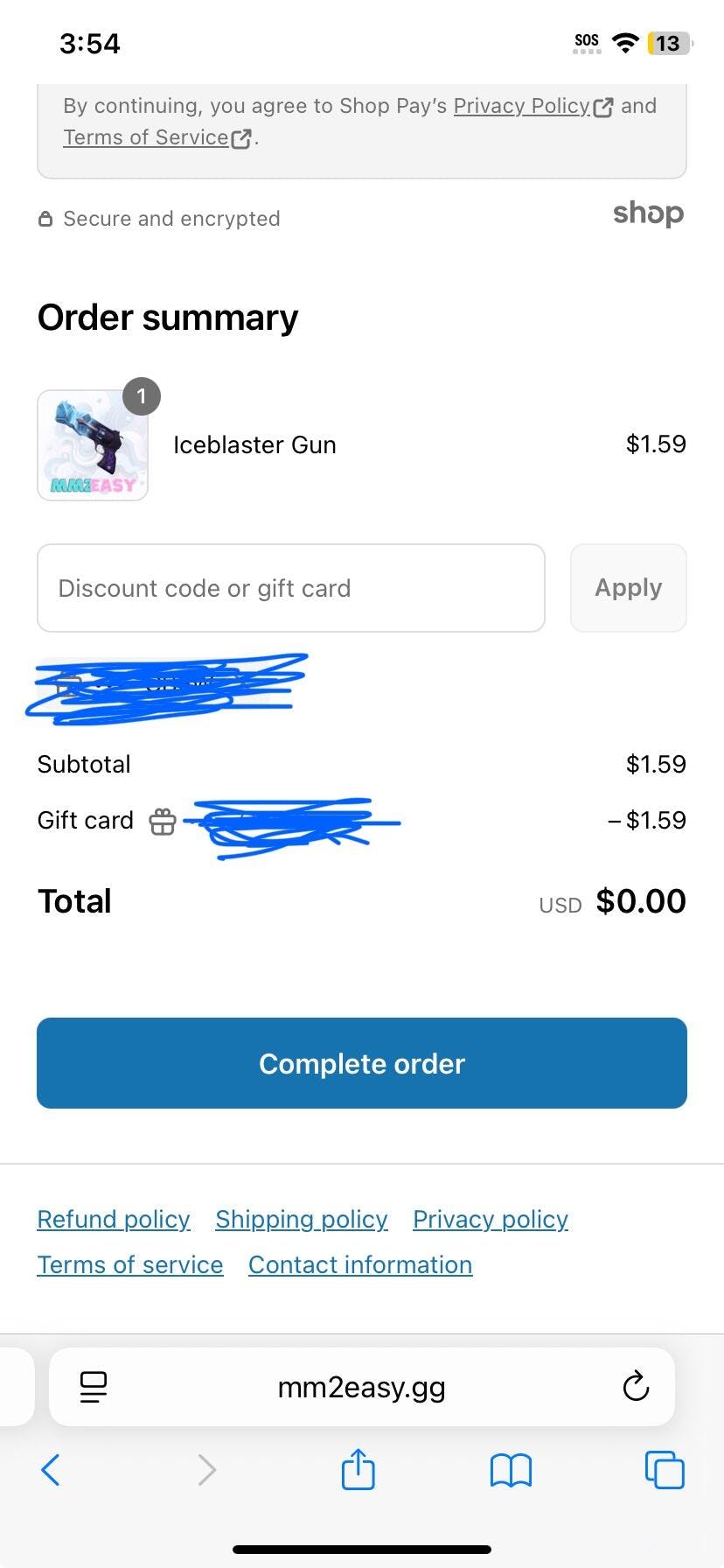Reload the mm2easy.gg page
The image size is (724, 1568).
click(636, 1387)
